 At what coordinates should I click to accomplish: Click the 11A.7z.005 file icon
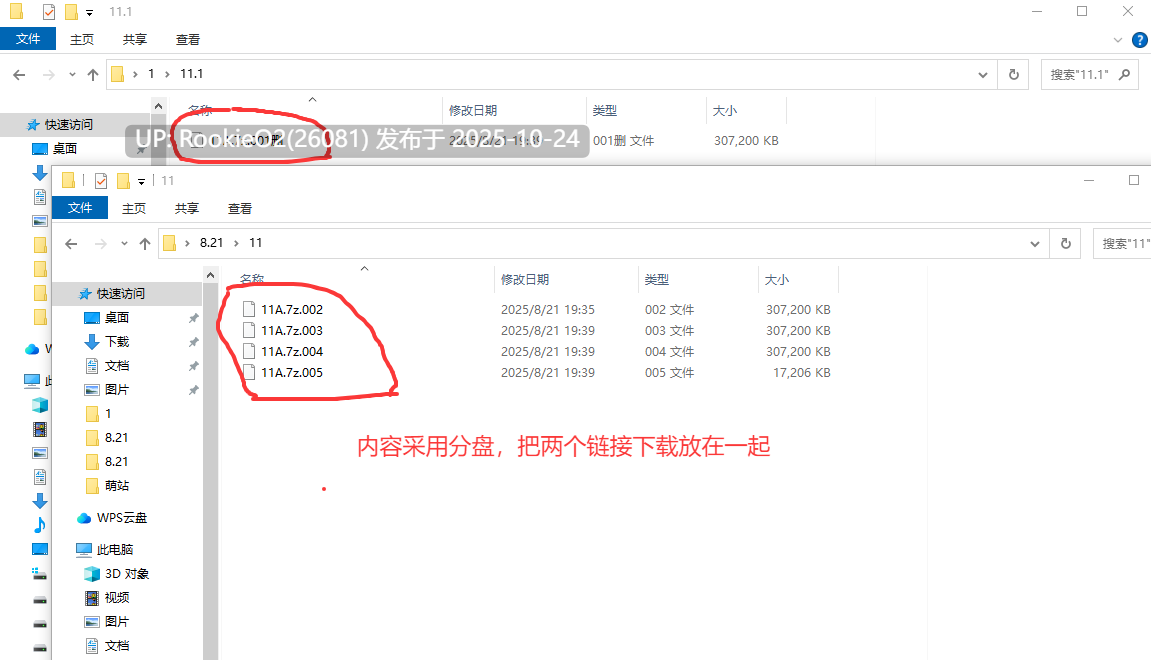[249, 372]
